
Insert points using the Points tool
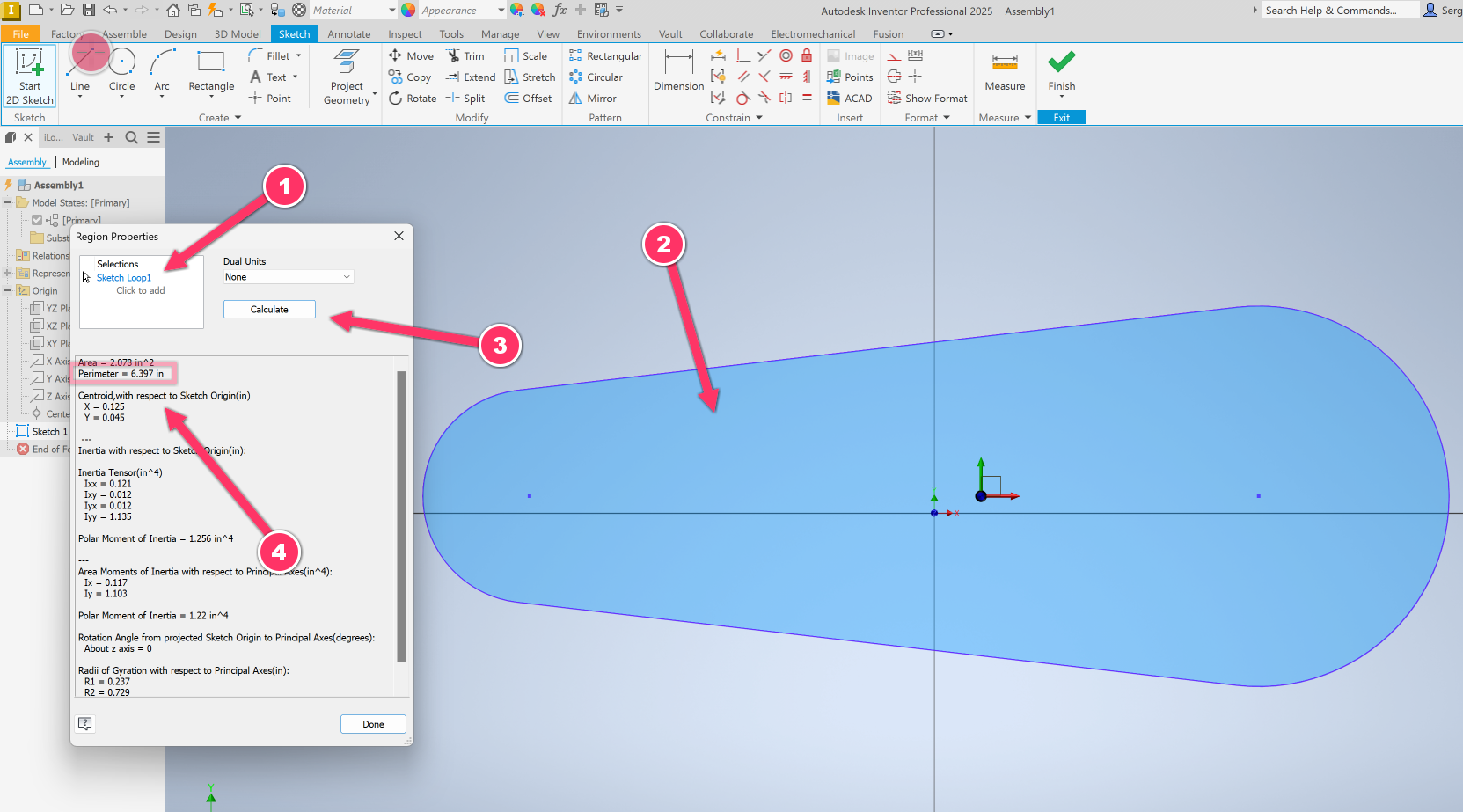849,77
